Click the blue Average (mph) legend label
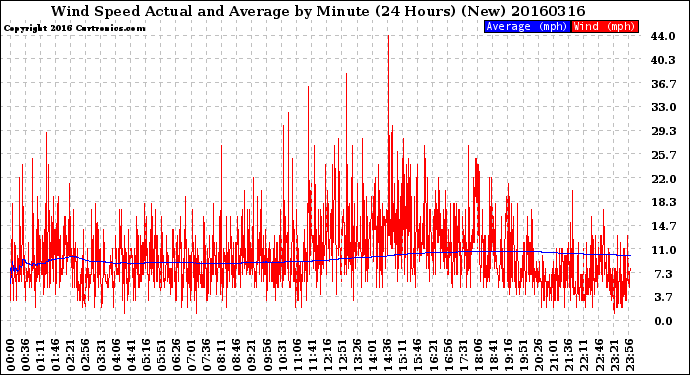The image size is (690, 375). [527, 26]
